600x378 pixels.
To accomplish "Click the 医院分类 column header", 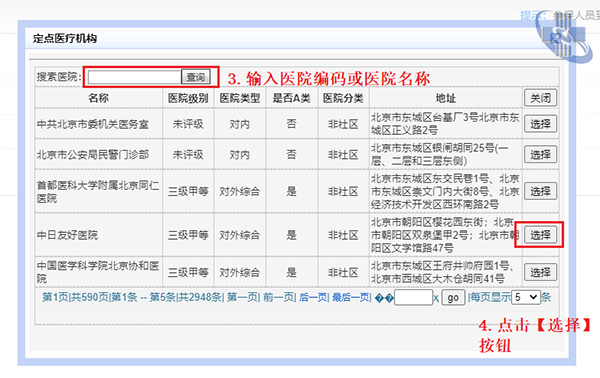I will 343,98.
